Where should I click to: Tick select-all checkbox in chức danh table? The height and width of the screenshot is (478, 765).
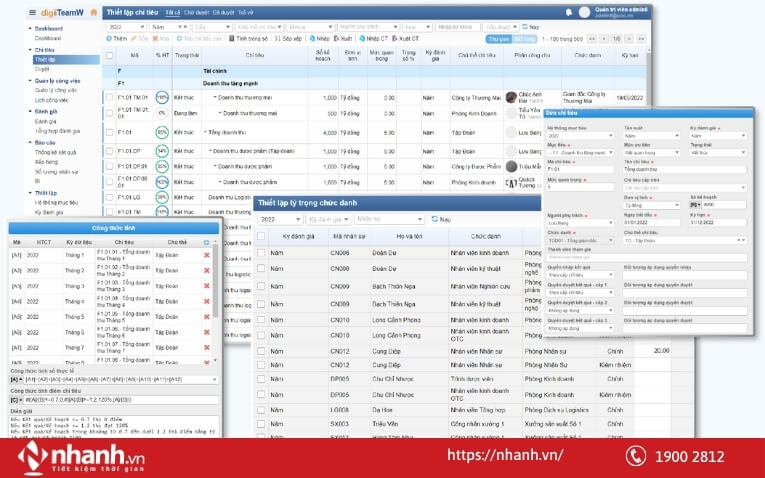tap(262, 236)
